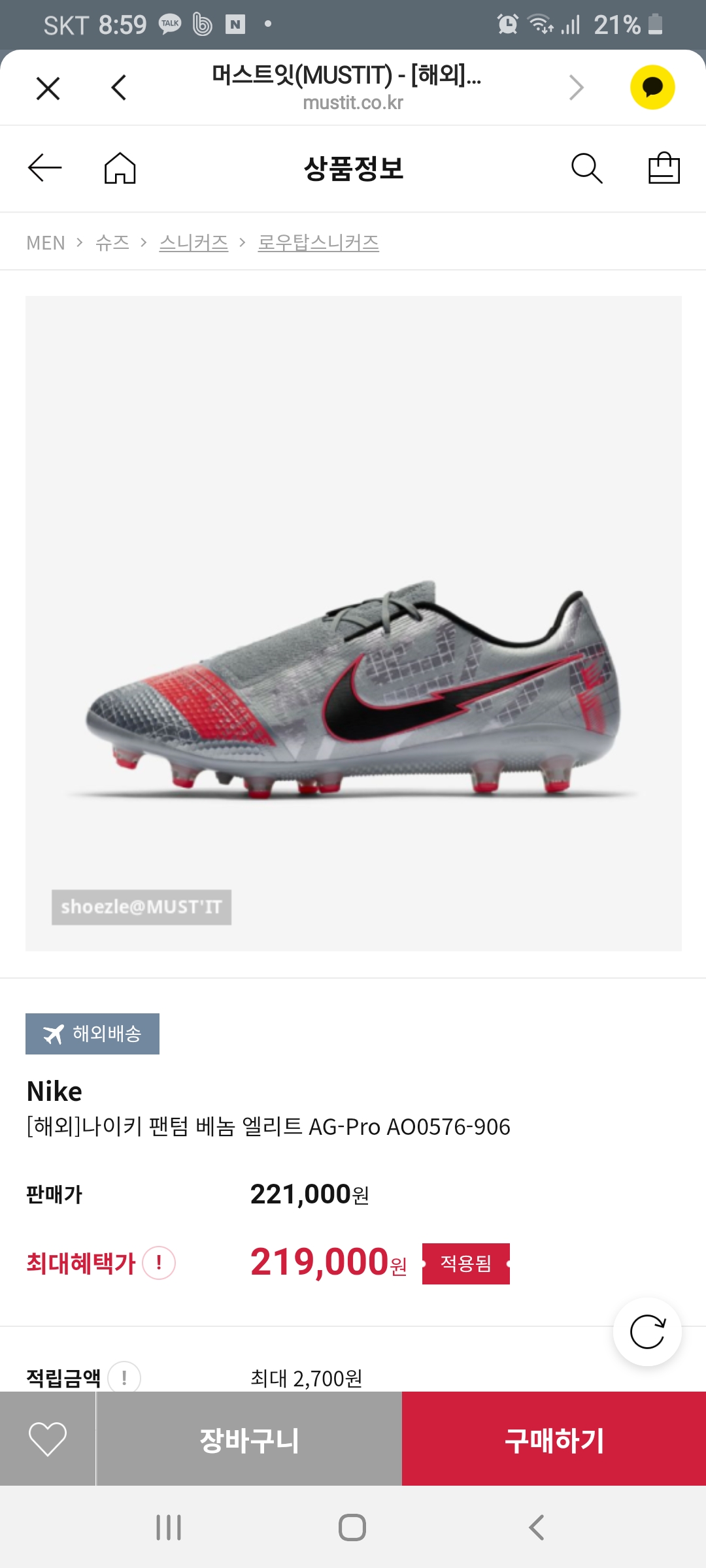706x1568 pixels.
Task: Add product to wishlist with heart icon
Action: click(48, 1439)
